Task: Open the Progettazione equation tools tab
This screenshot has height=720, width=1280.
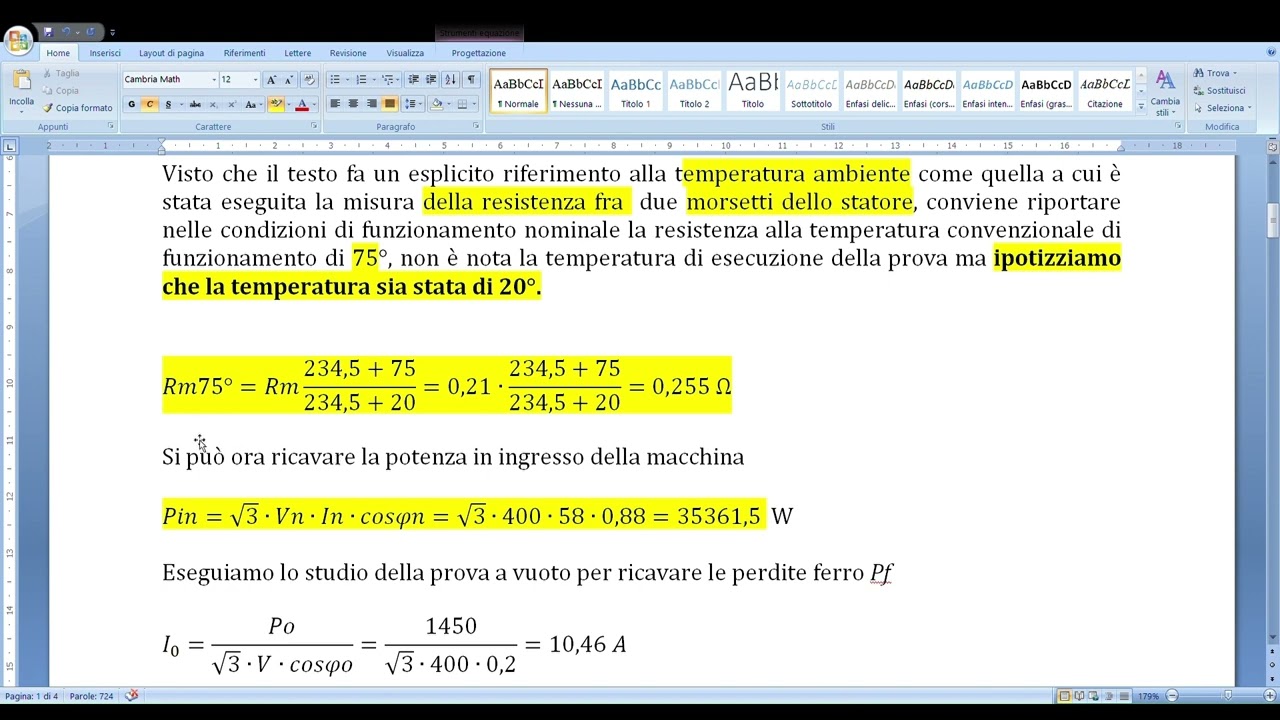Action: pyautogui.click(x=478, y=53)
